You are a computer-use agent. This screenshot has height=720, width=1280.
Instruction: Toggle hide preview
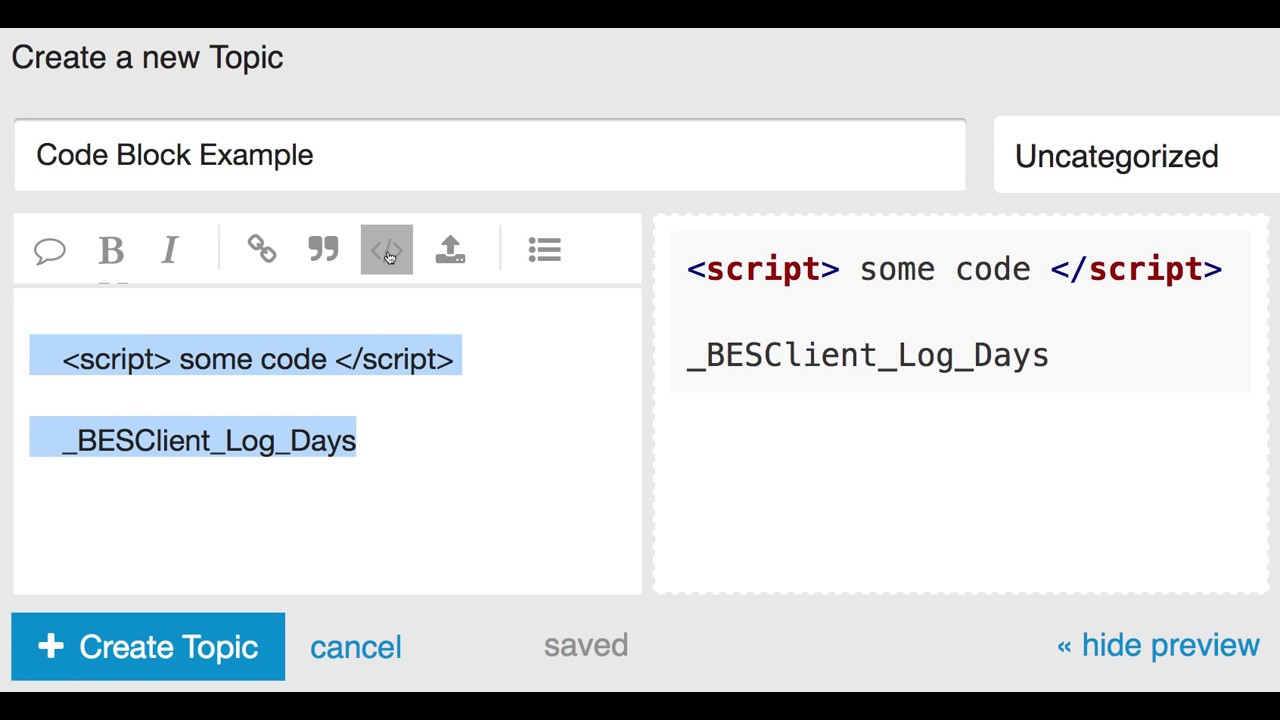point(1158,645)
